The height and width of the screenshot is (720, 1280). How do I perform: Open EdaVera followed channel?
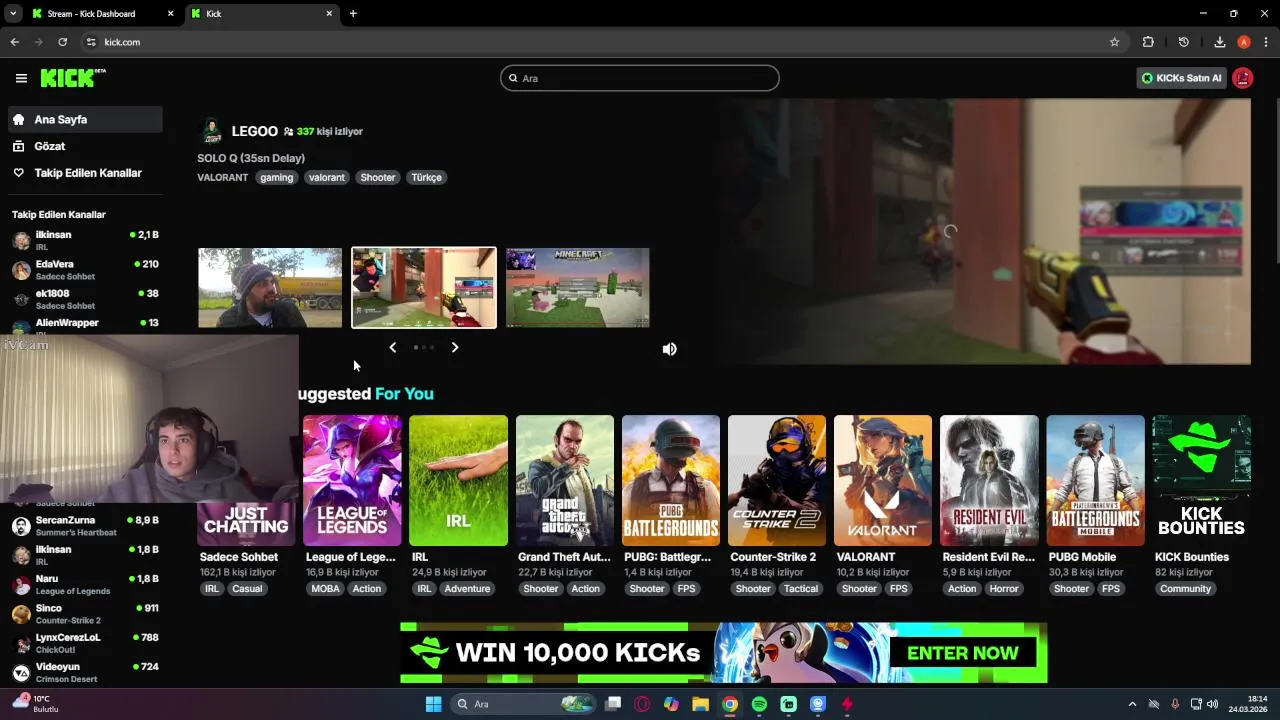click(x=85, y=269)
